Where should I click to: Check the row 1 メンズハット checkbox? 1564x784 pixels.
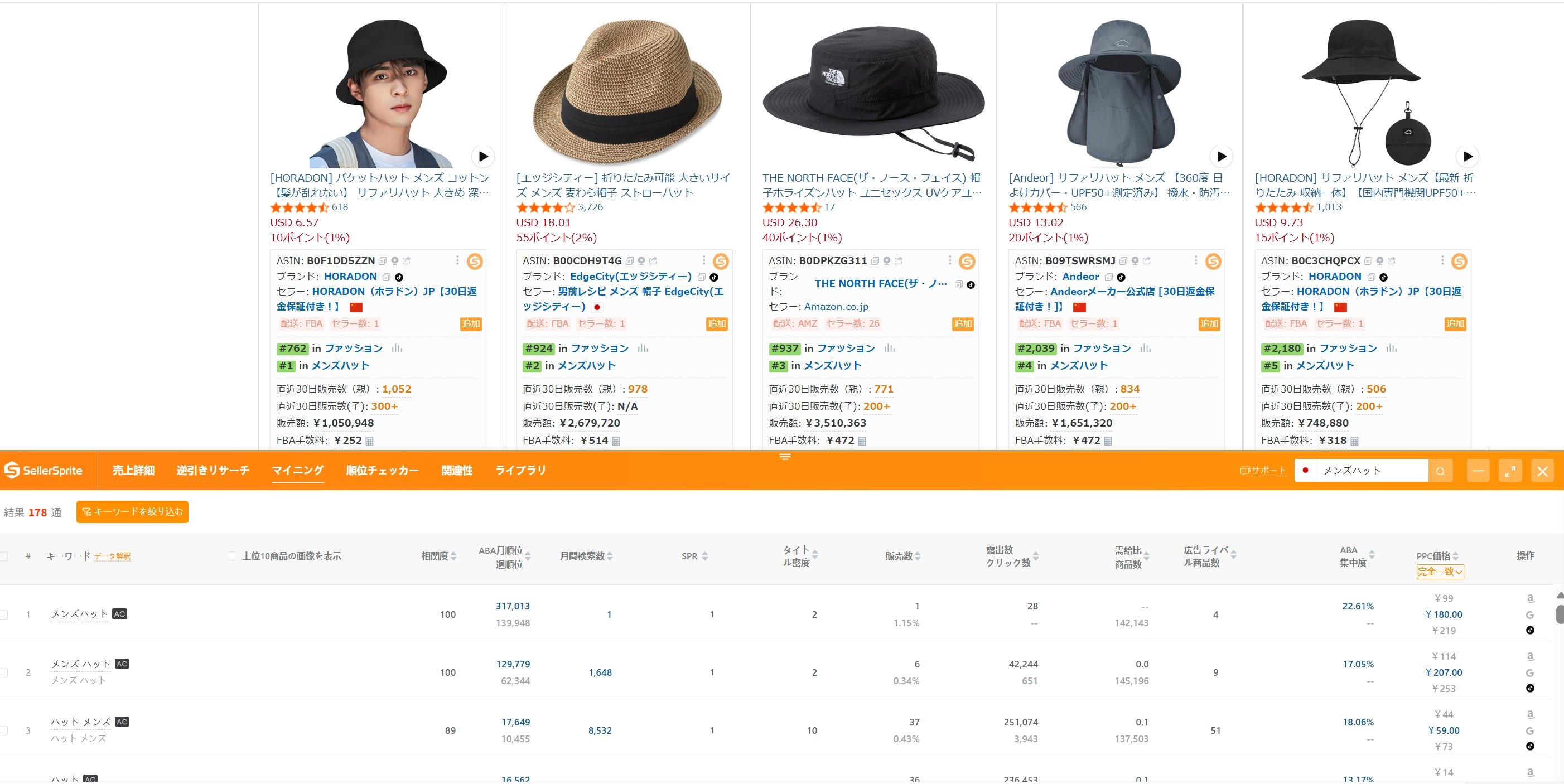click(x=4, y=614)
